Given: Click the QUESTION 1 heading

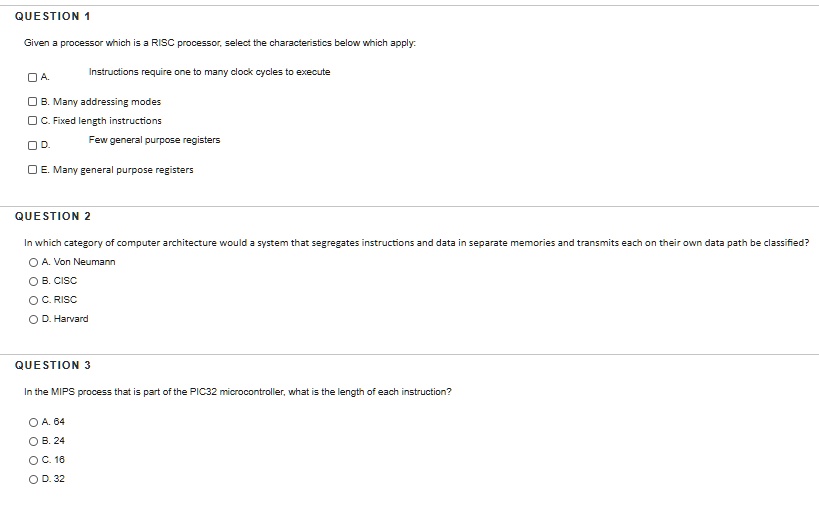Looking at the screenshot, I should click(53, 16).
